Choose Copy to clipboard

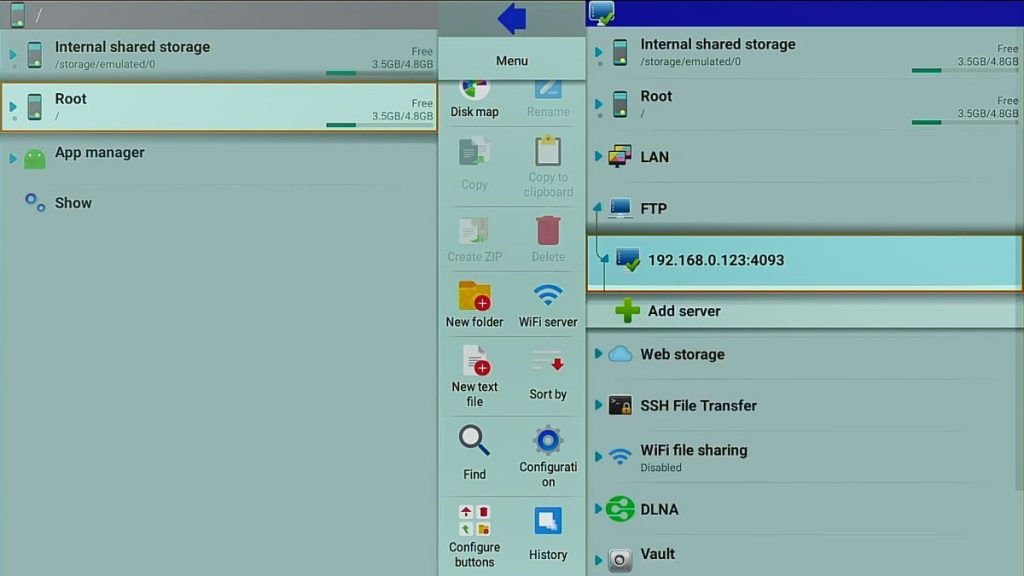(548, 167)
